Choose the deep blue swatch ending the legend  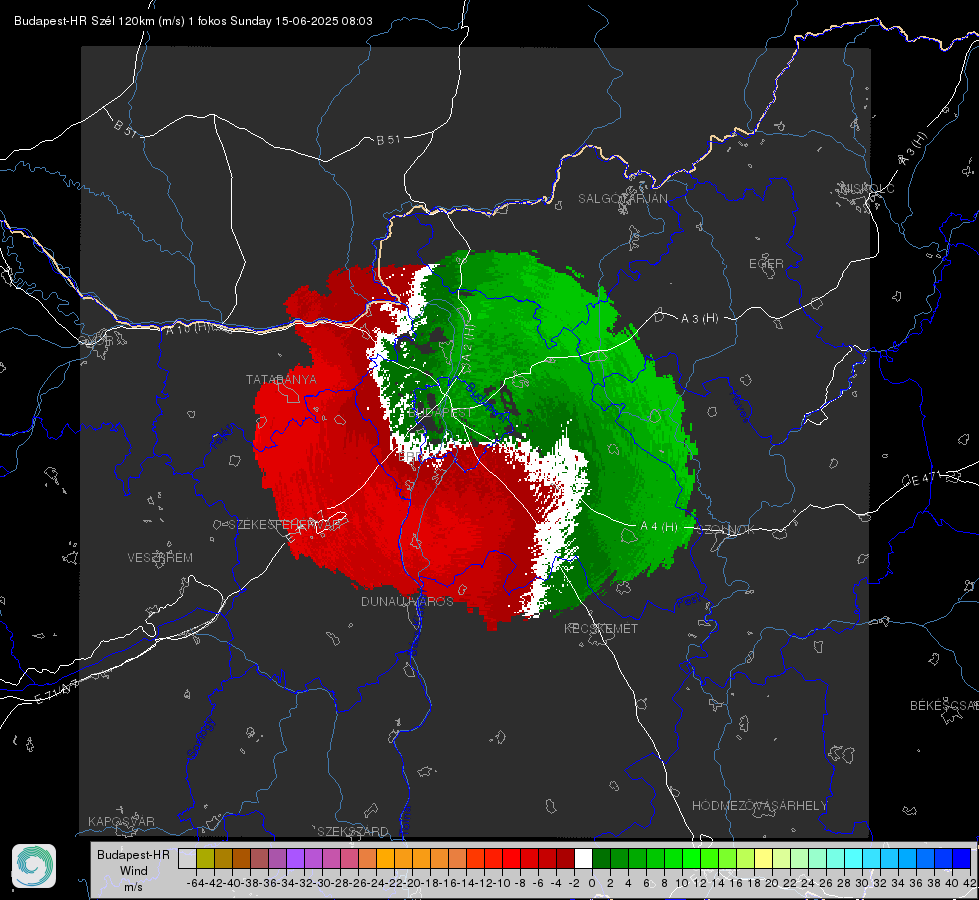pyautogui.click(x=962, y=858)
